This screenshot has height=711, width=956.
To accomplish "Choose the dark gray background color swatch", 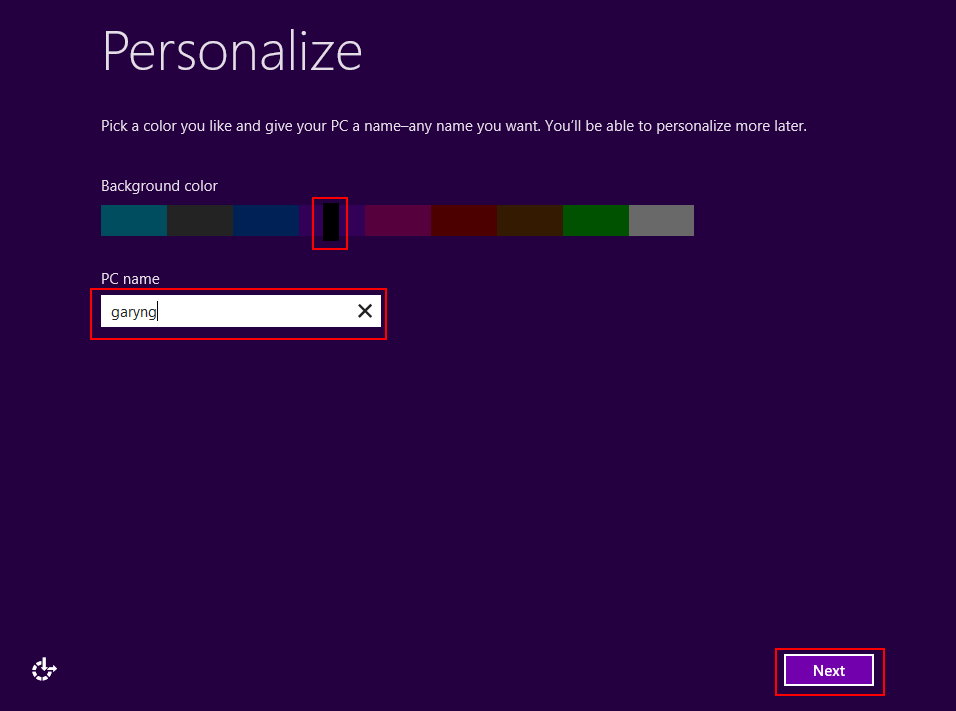I will 200,220.
